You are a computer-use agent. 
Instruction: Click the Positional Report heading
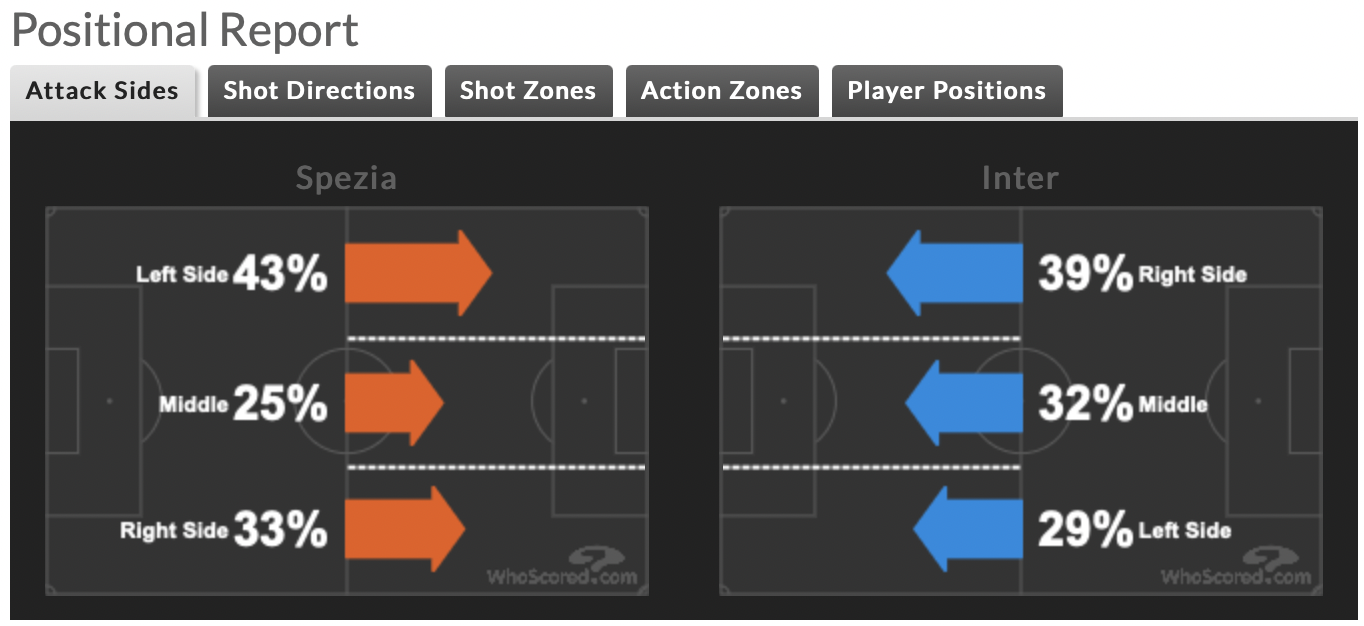pyautogui.click(x=185, y=31)
